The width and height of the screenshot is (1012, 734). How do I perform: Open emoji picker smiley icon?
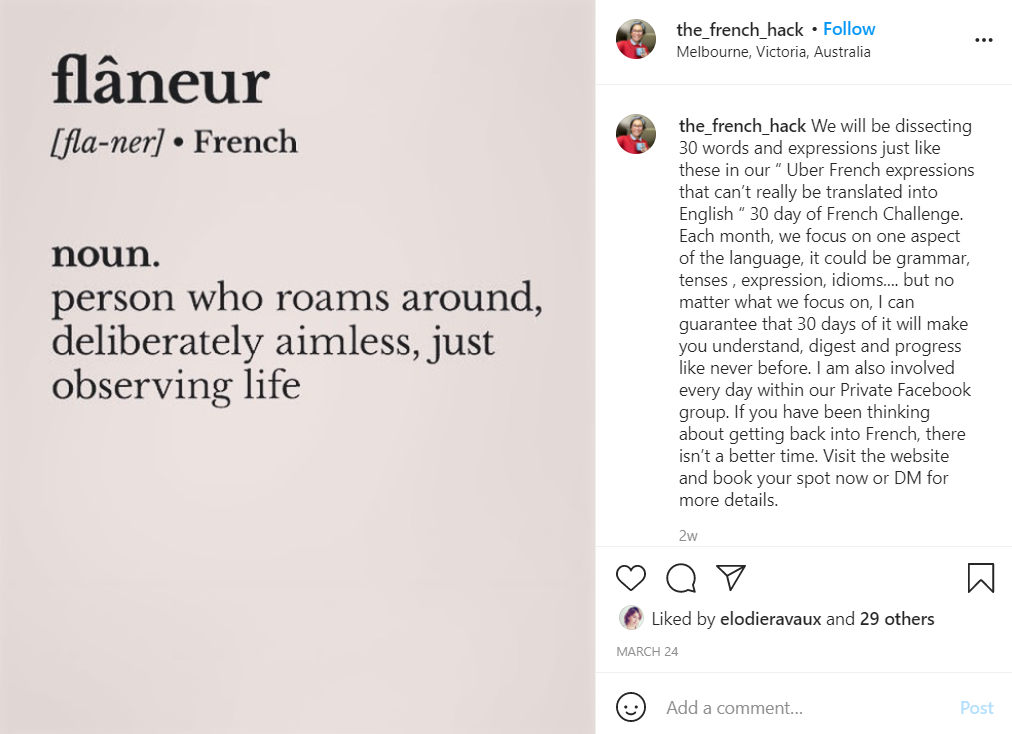click(631, 707)
